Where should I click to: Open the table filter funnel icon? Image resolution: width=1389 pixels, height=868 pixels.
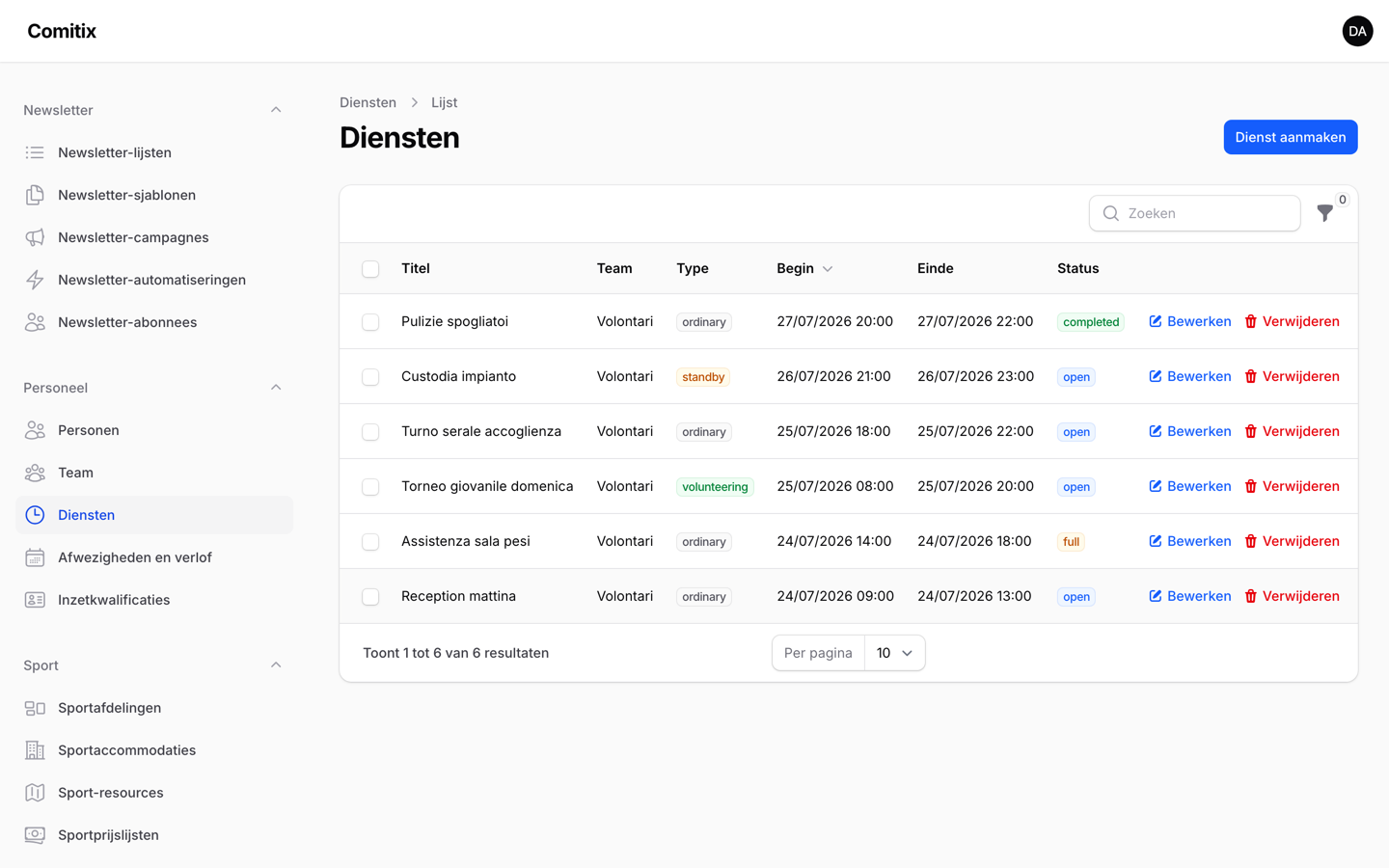pyautogui.click(x=1325, y=213)
